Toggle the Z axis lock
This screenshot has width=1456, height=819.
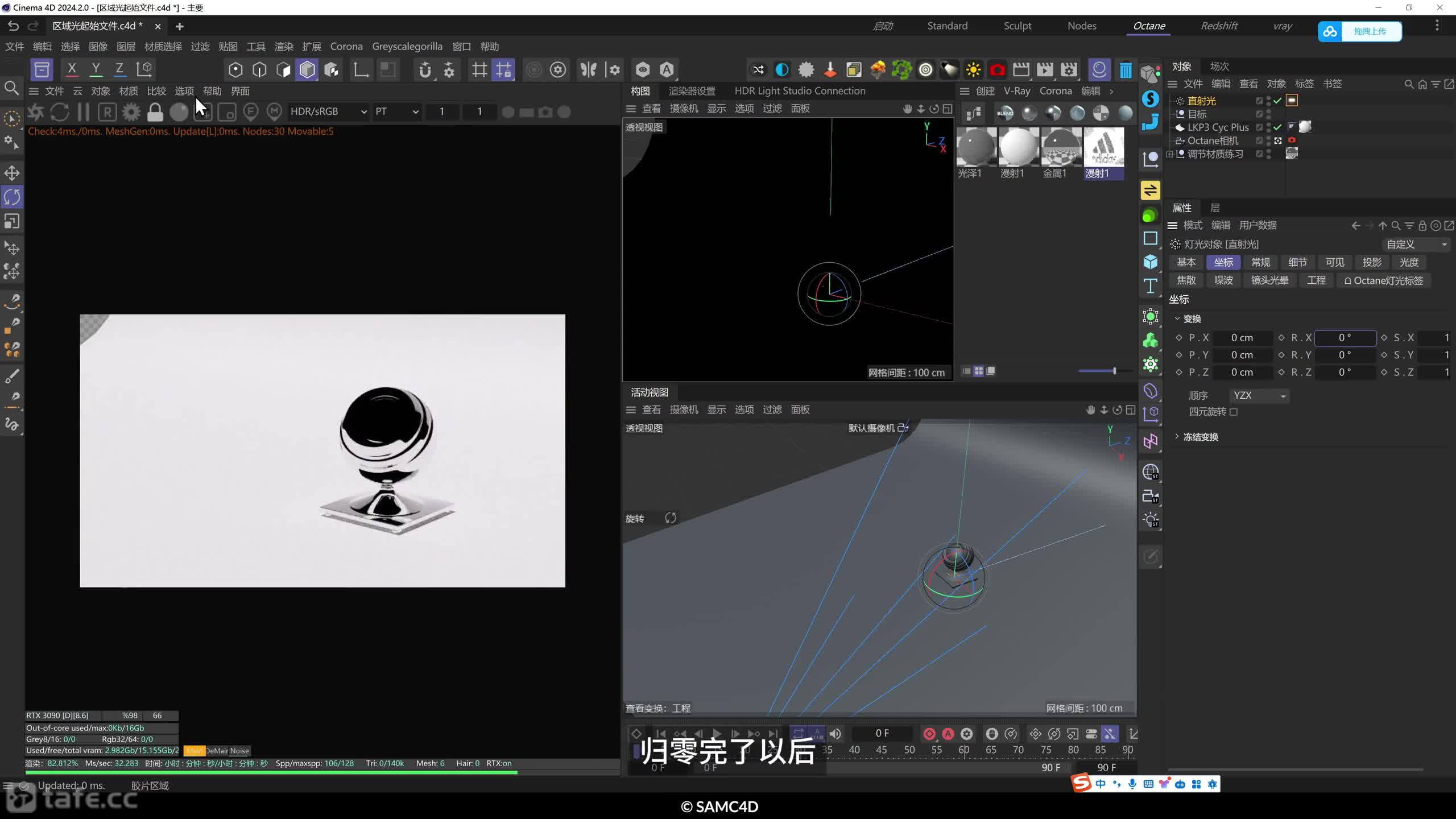click(119, 69)
